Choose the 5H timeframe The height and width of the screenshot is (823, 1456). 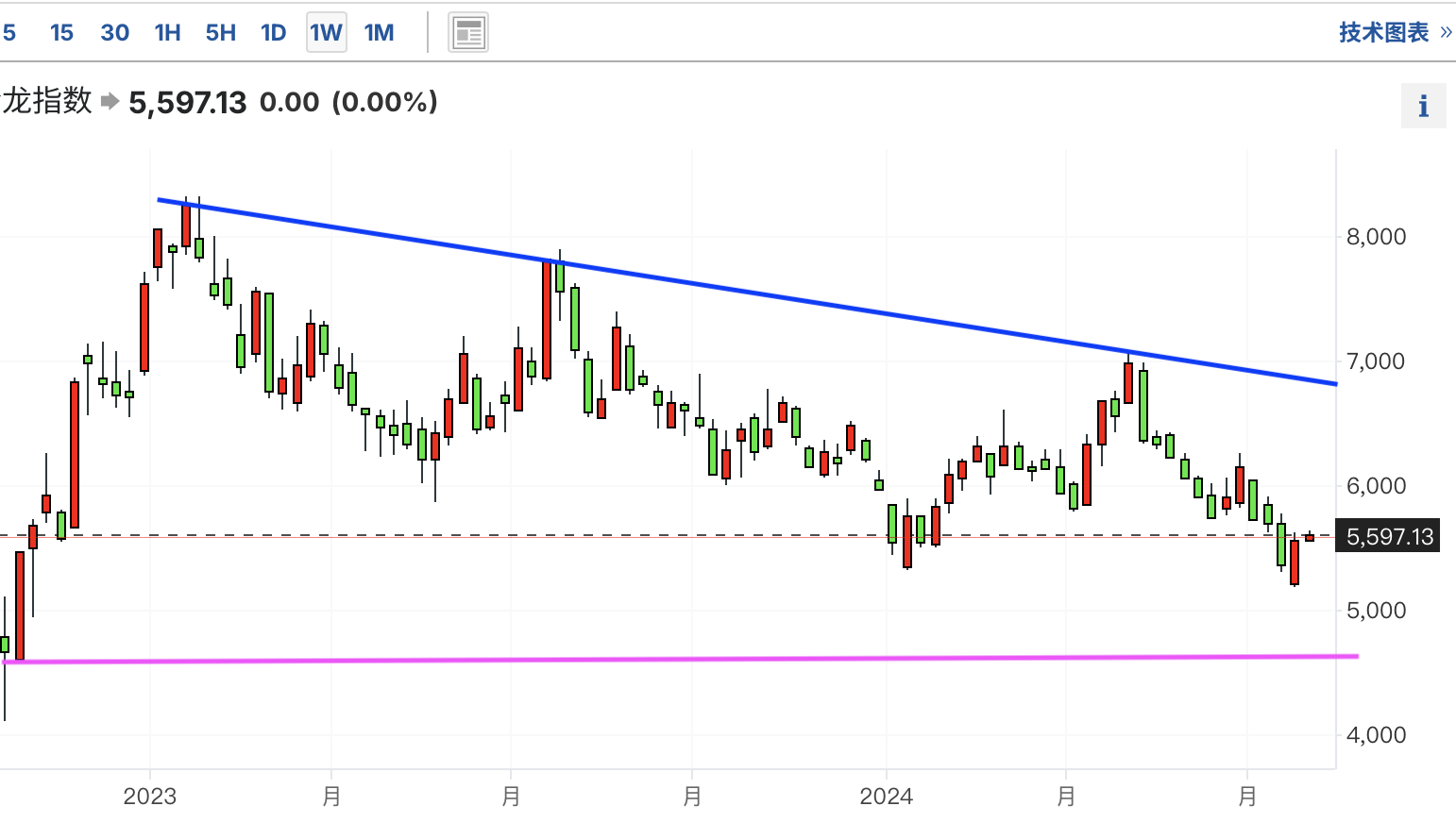coord(220,33)
